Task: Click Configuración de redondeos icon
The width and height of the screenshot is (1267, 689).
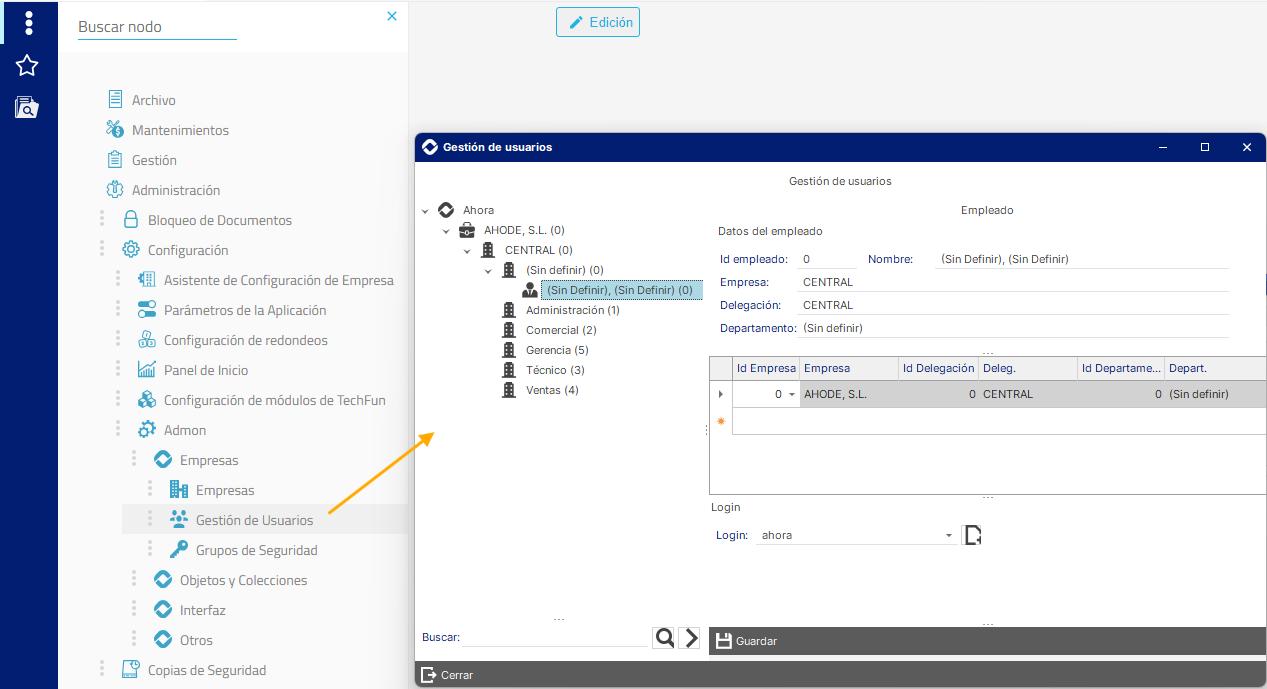Action: (147, 340)
